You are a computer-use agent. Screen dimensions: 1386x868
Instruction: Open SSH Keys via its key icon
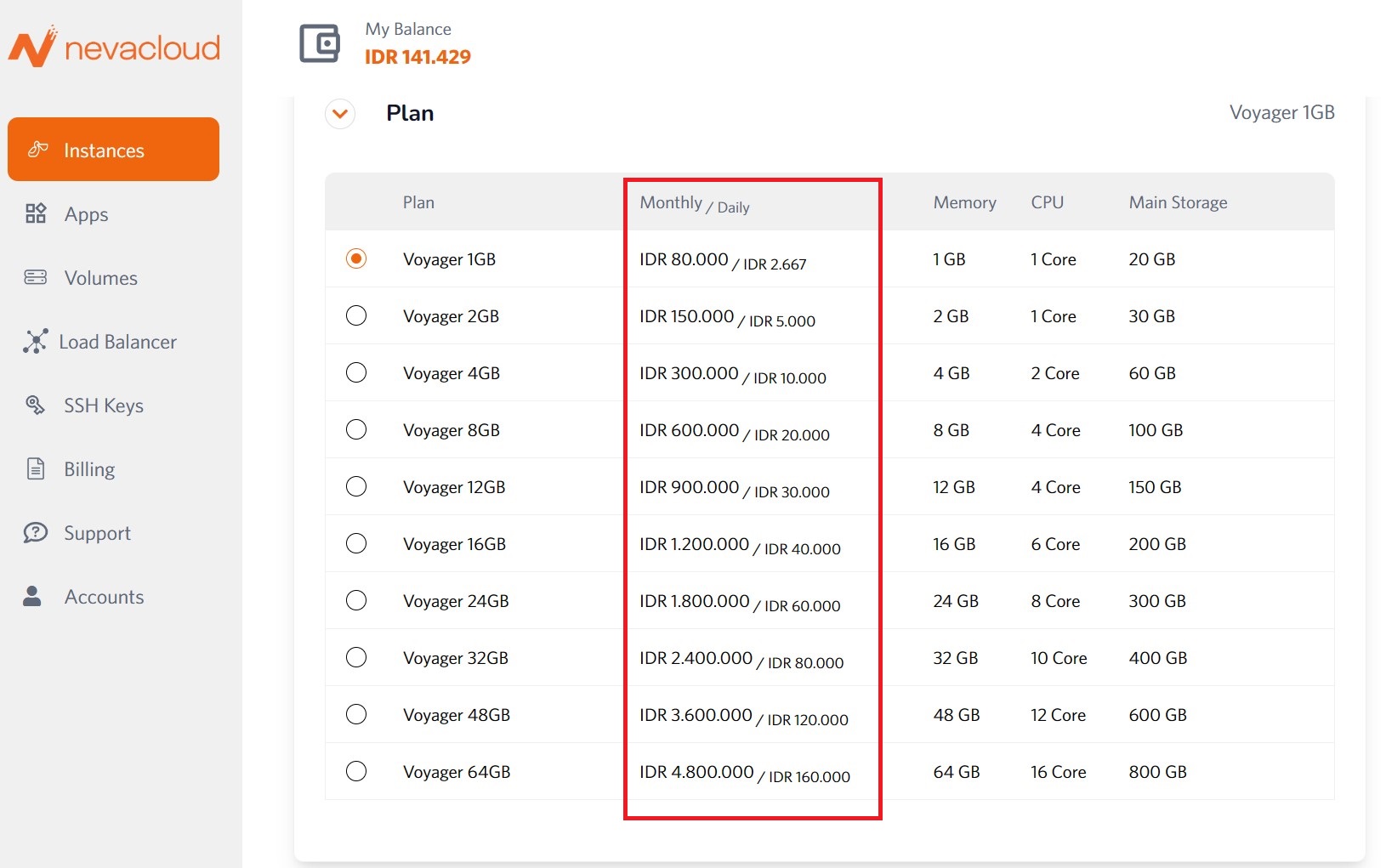[x=35, y=406]
